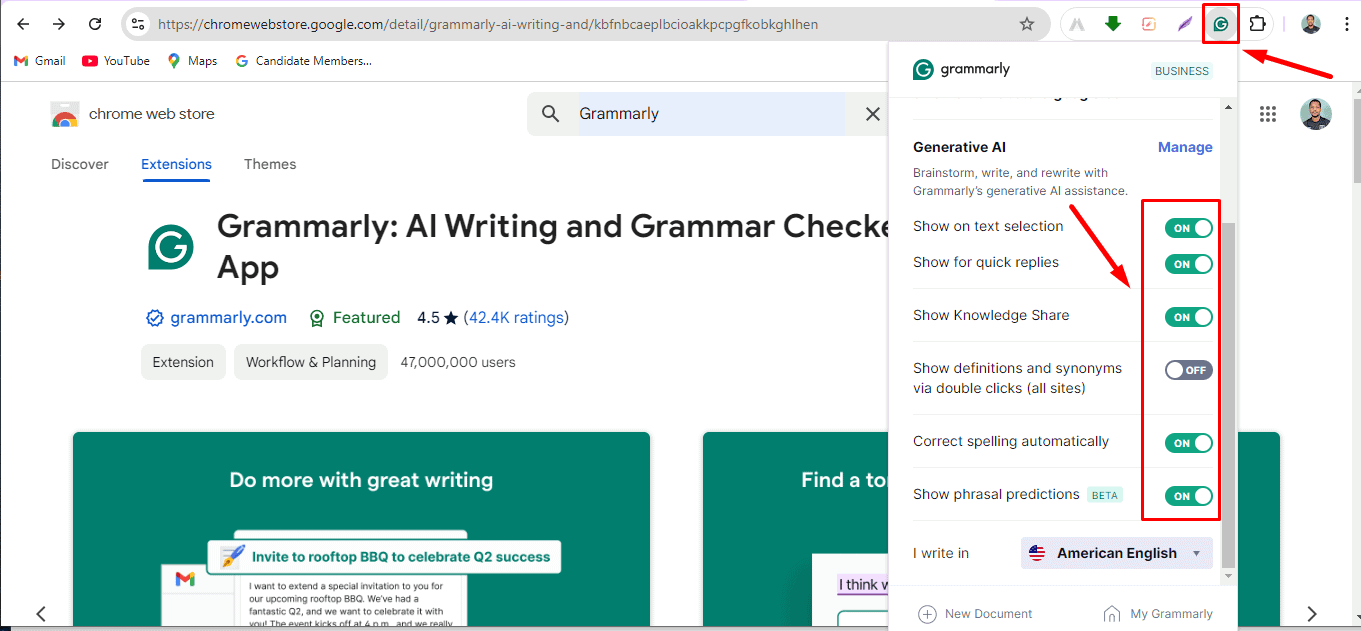The image size is (1361, 631).
Task: Click the web store search field
Action: pos(710,114)
